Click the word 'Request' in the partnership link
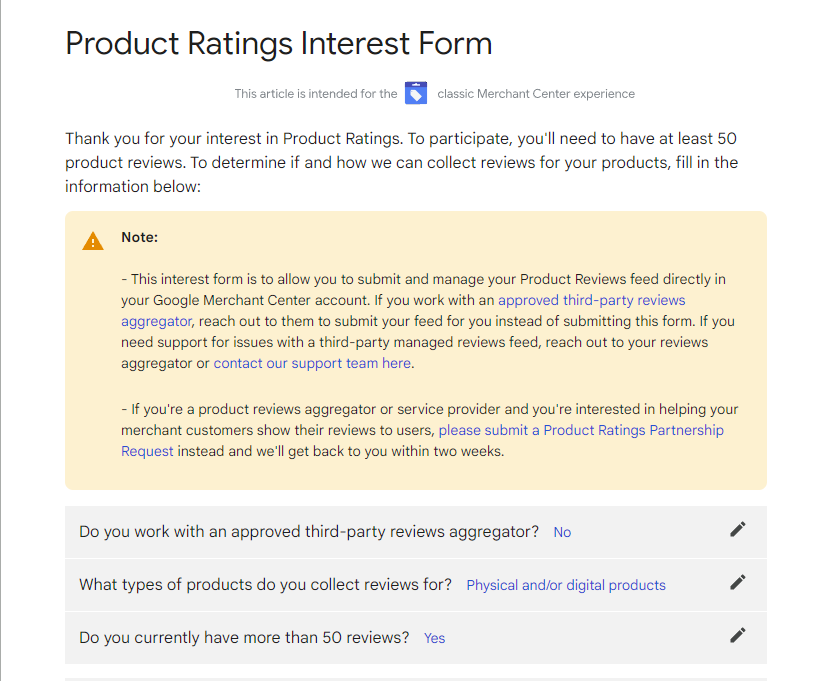This screenshot has width=821, height=681. pos(147,451)
